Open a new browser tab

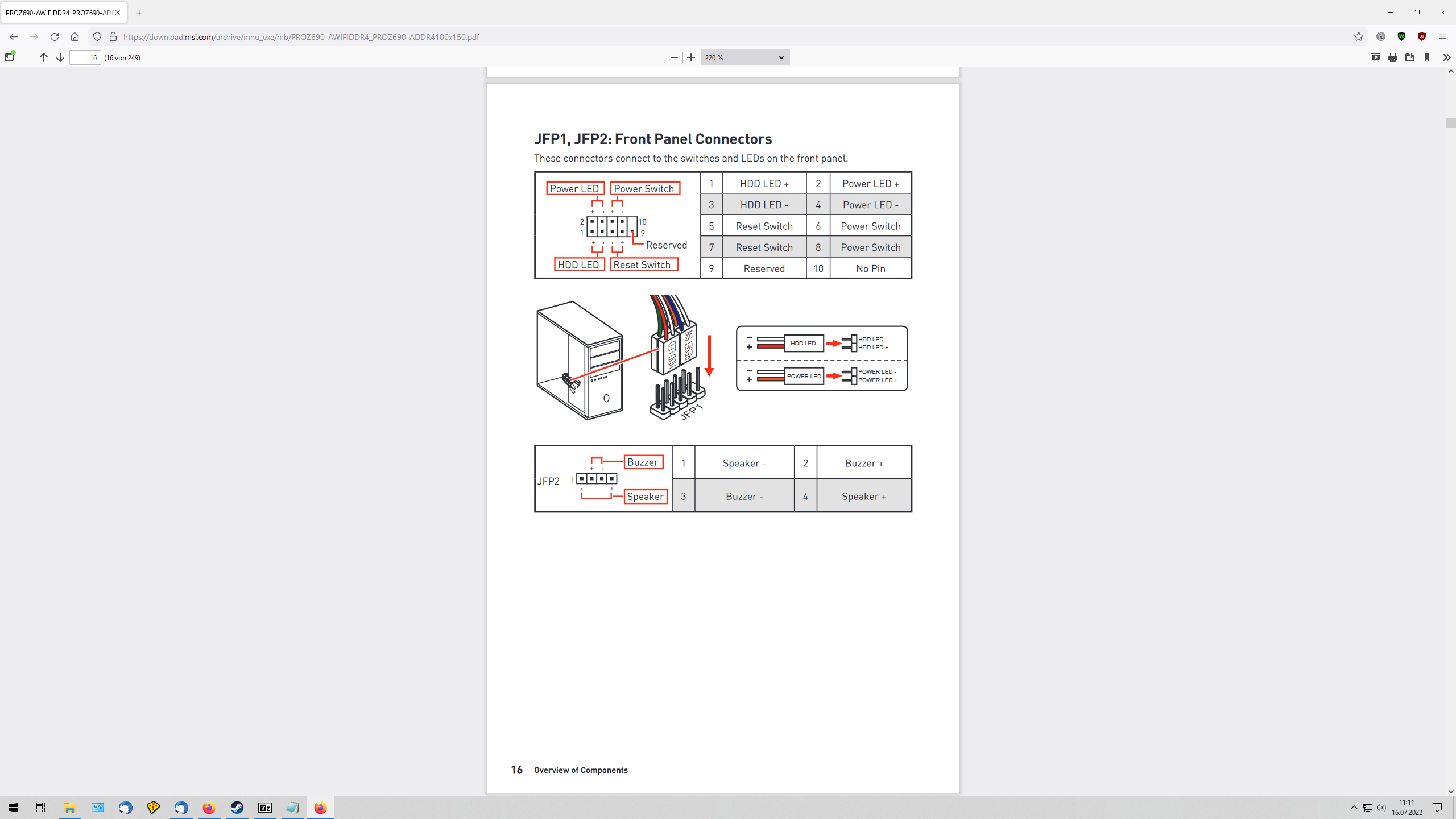(139, 13)
